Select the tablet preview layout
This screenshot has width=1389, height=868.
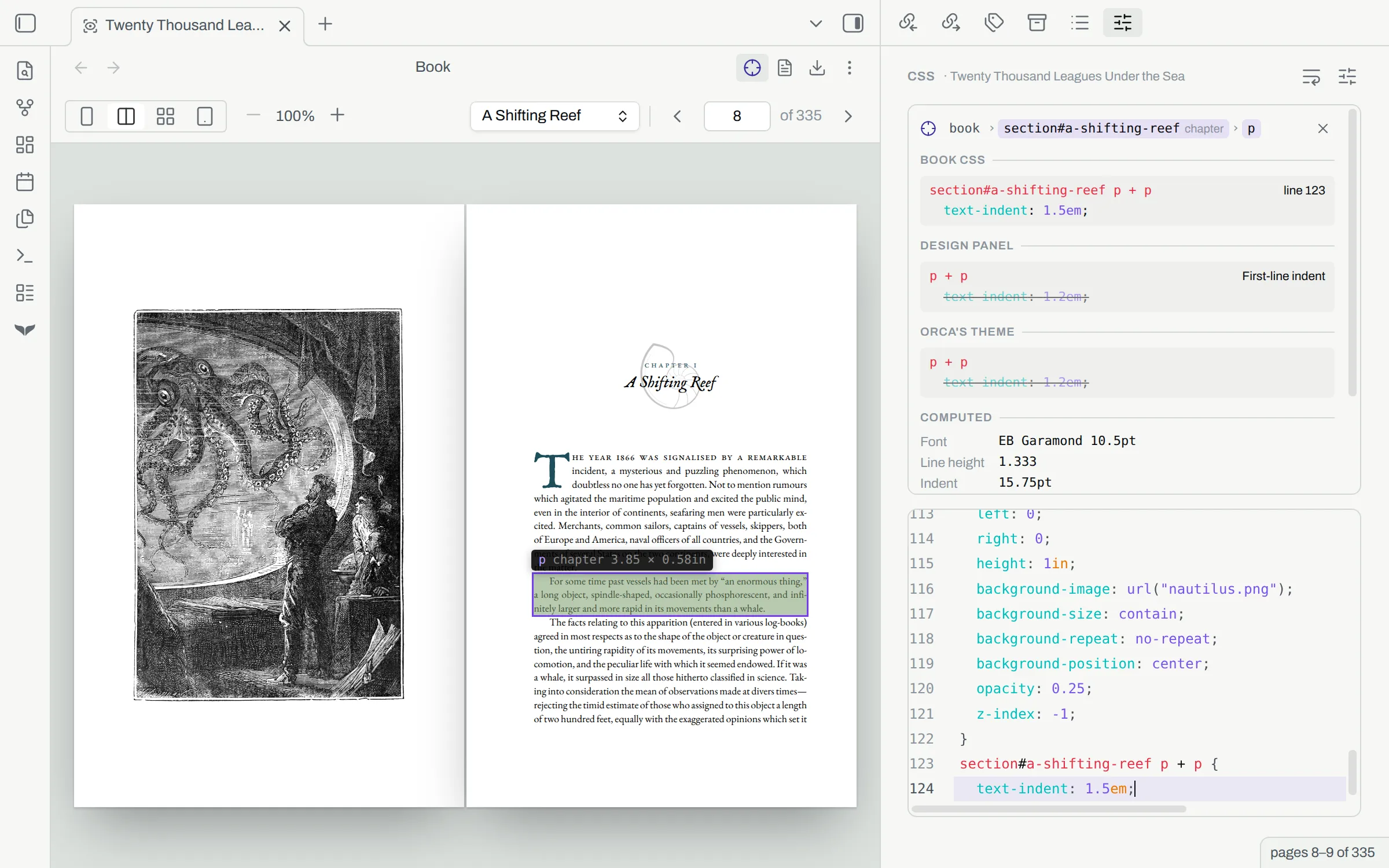[x=205, y=116]
